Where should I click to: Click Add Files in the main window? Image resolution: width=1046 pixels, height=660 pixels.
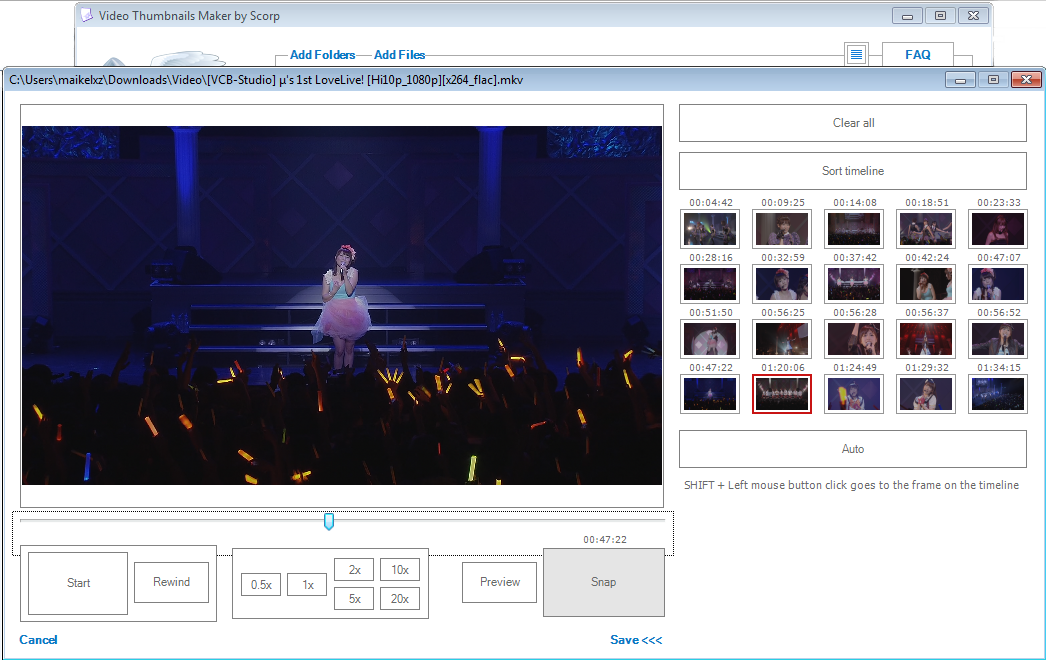pyautogui.click(x=400, y=55)
